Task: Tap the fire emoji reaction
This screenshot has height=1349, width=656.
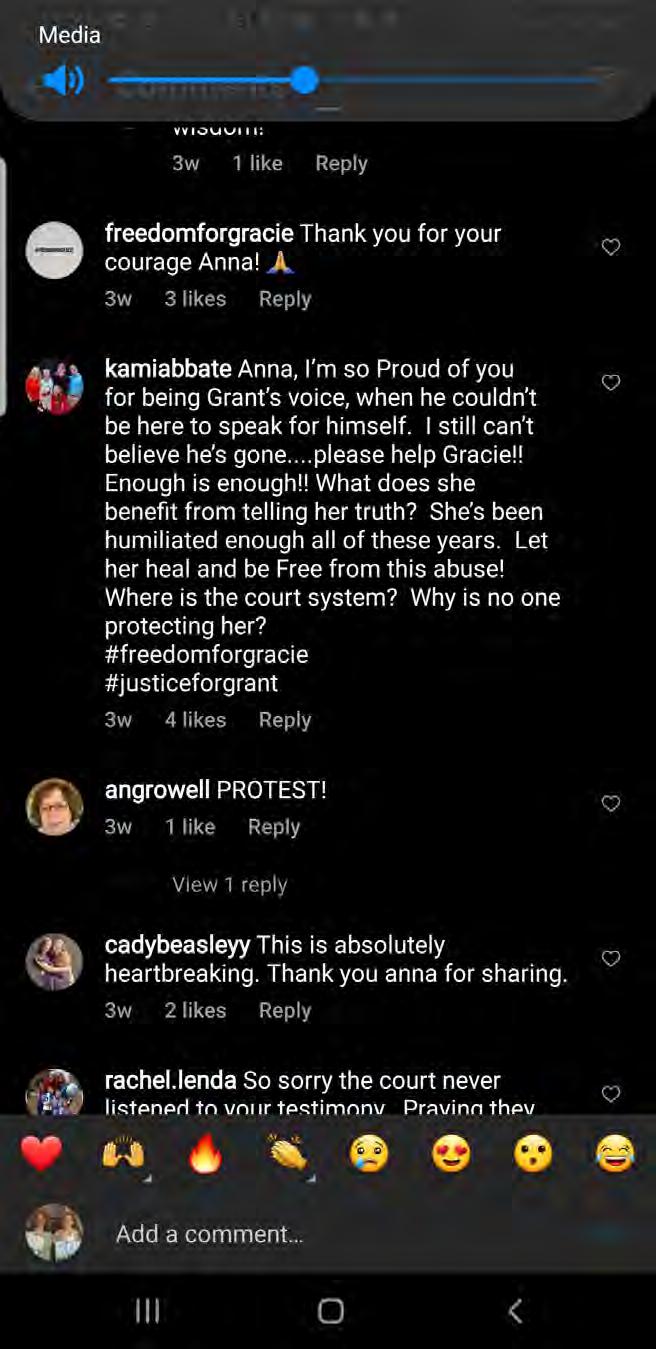Action: tap(206, 1155)
